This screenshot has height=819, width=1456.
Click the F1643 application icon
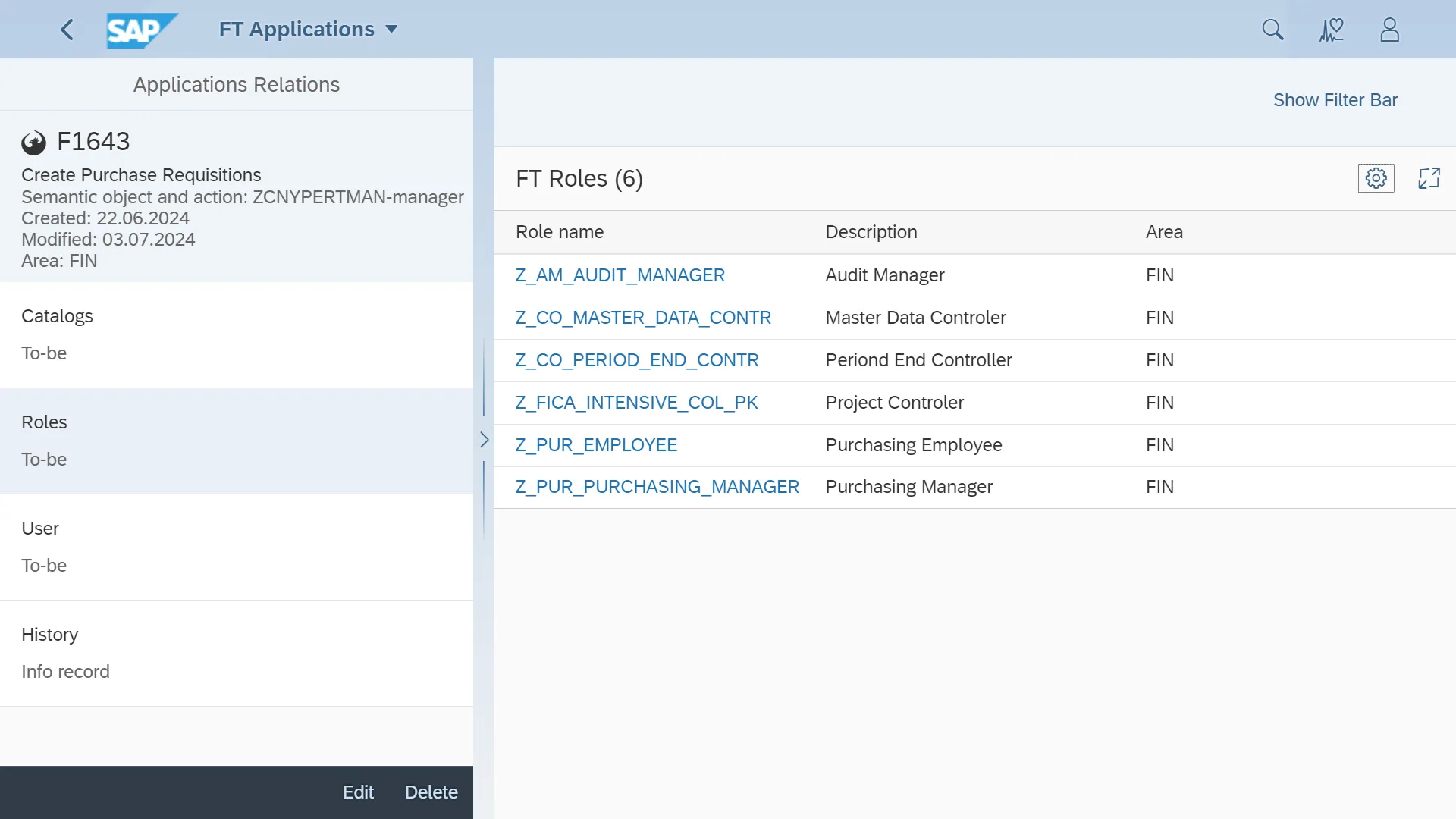click(33, 142)
